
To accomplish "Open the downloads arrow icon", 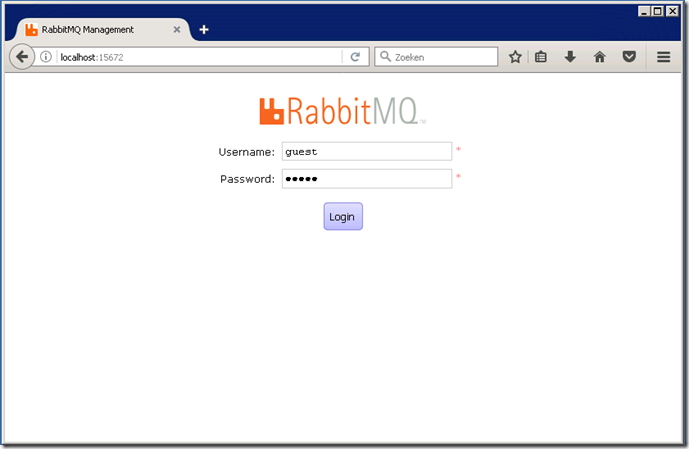I will click(570, 57).
